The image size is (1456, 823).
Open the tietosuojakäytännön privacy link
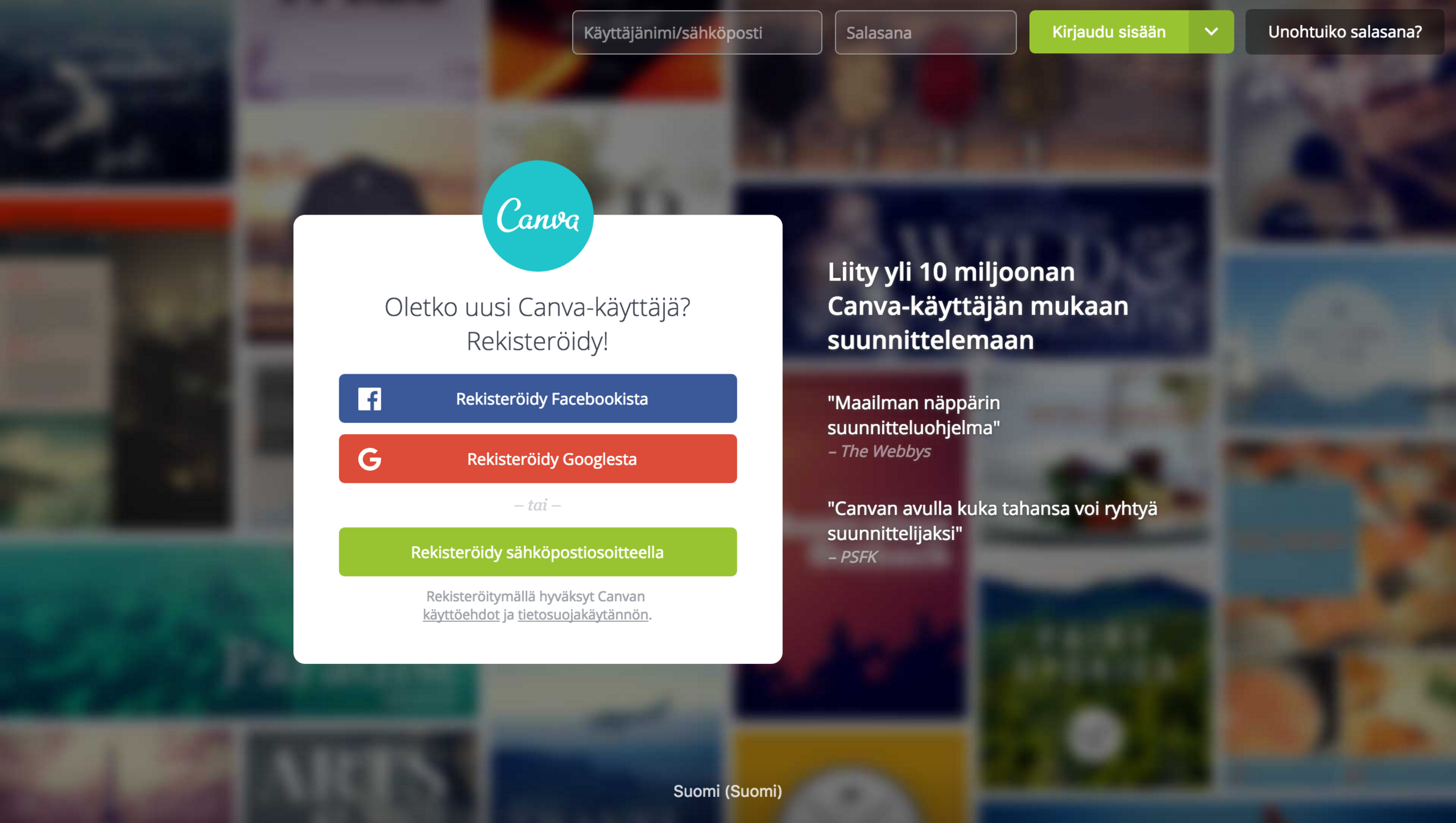(x=583, y=615)
